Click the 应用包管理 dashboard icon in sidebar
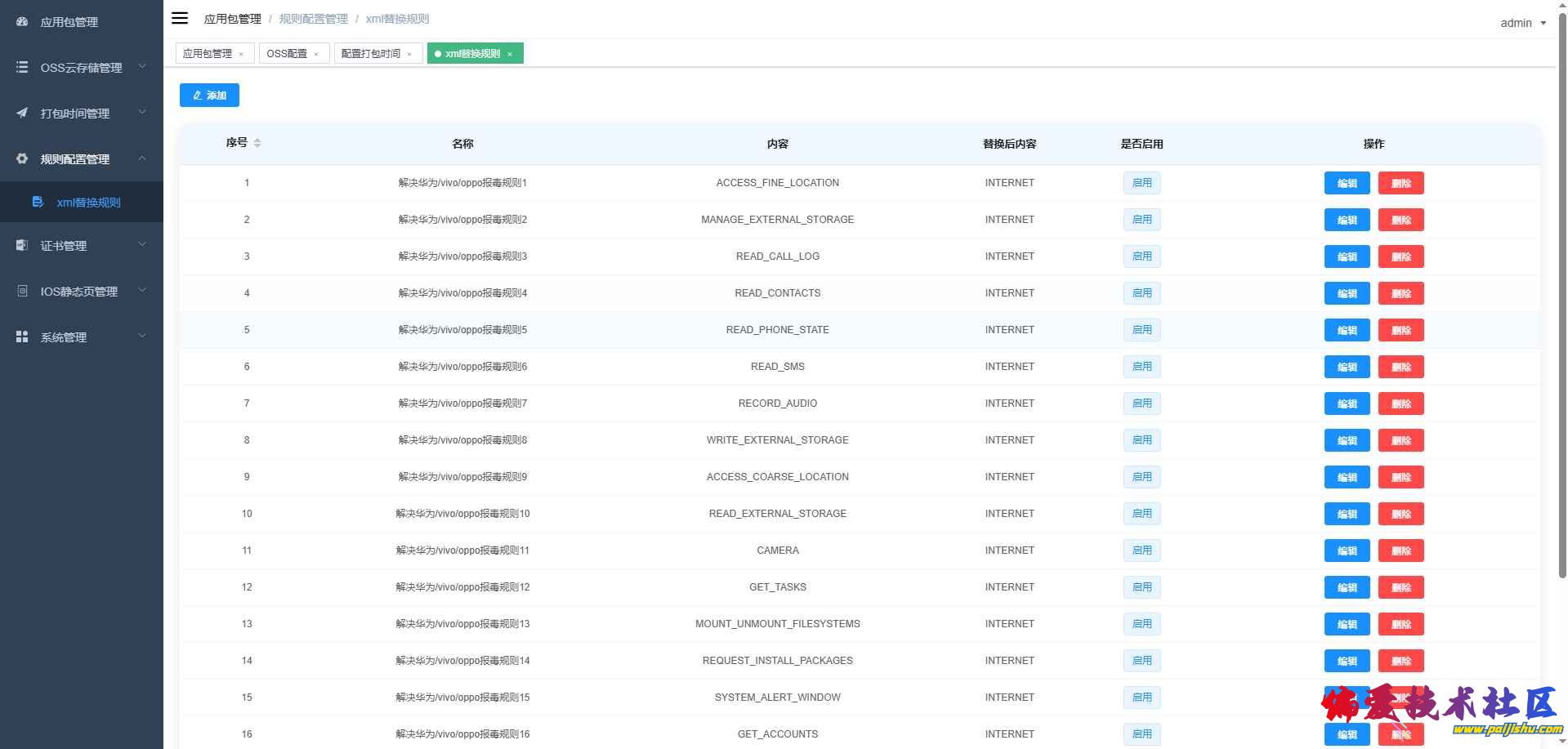This screenshot has width=1568, height=749. tap(22, 22)
